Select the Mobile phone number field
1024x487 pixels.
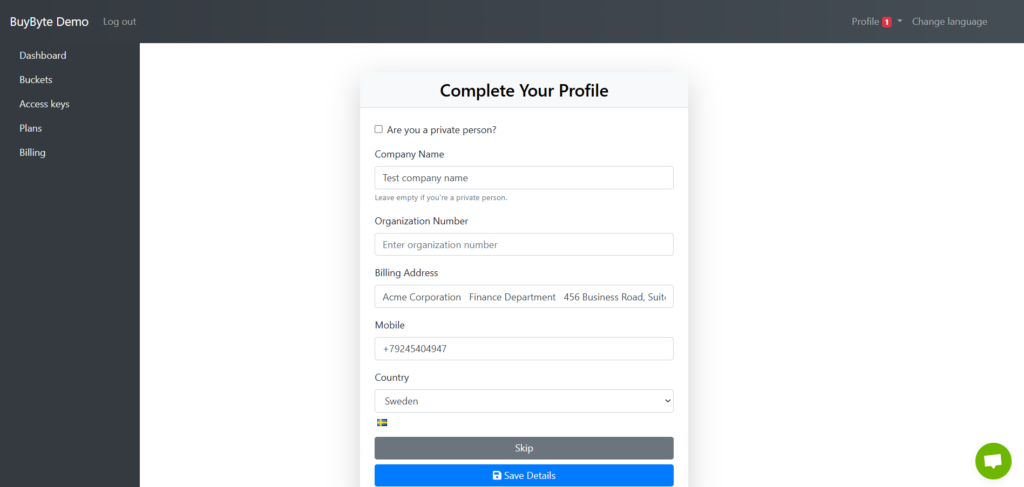524,349
